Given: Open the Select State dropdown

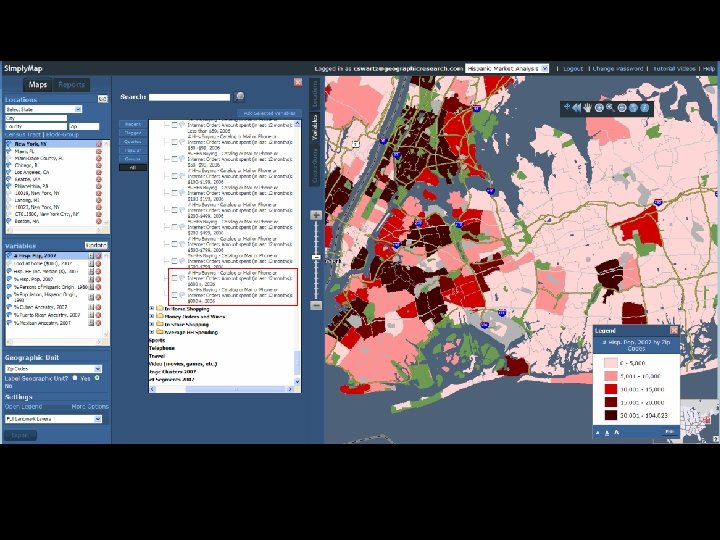Looking at the screenshot, I should [44, 109].
